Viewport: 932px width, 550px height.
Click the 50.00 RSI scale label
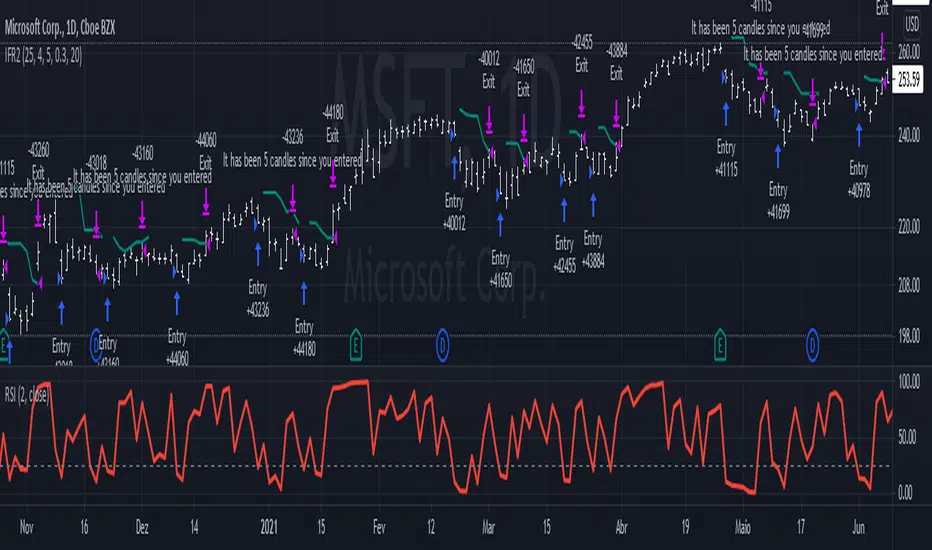click(907, 437)
